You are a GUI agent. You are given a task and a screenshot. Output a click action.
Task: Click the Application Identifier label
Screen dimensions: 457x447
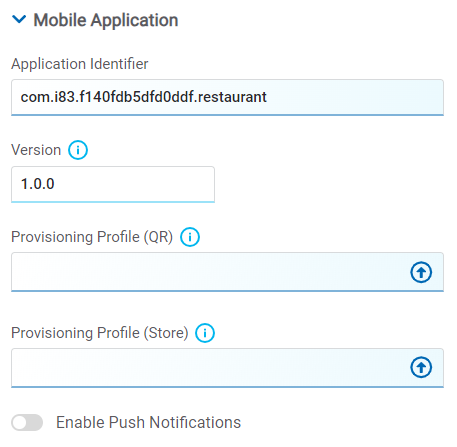click(x=80, y=64)
